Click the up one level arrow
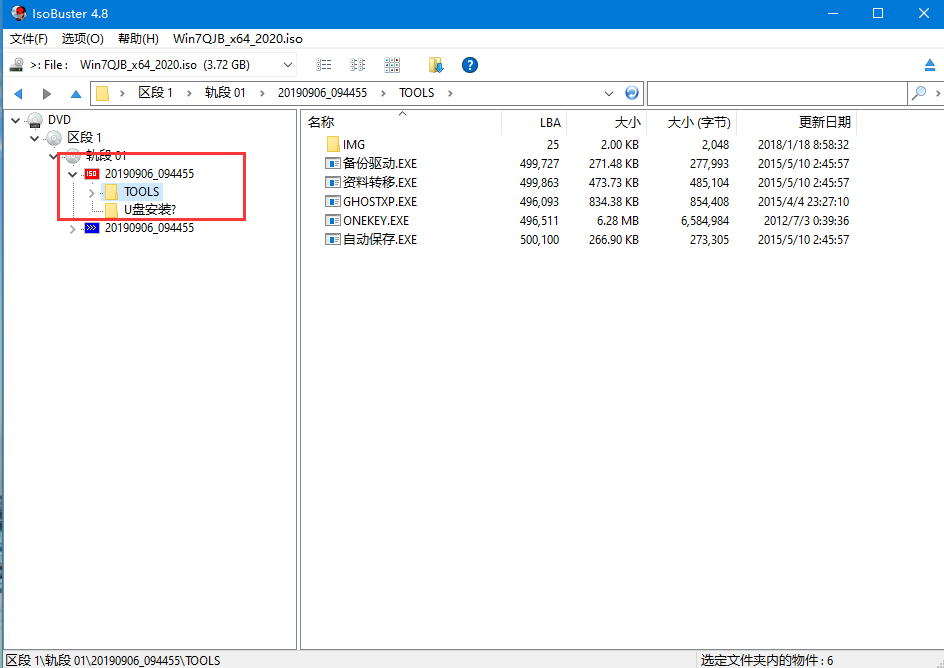The height and width of the screenshot is (668, 944). [75, 93]
